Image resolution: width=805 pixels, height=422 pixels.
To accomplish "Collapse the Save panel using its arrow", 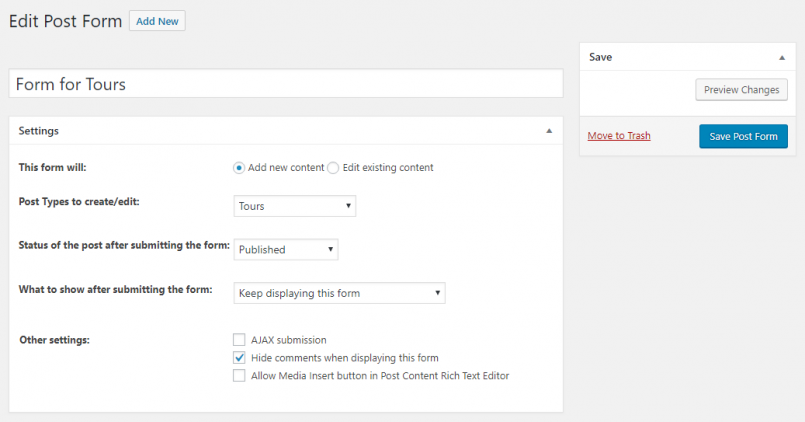I will point(782,57).
